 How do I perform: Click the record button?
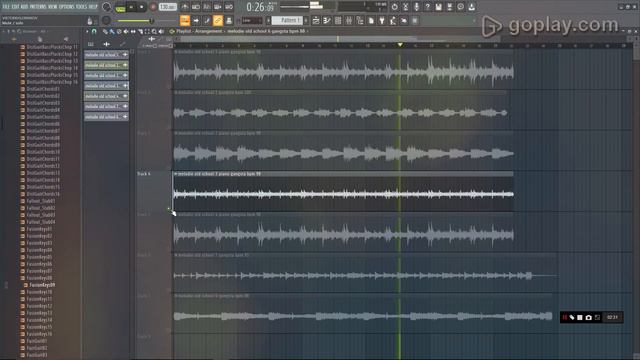pyautogui.click(x=153, y=7)
